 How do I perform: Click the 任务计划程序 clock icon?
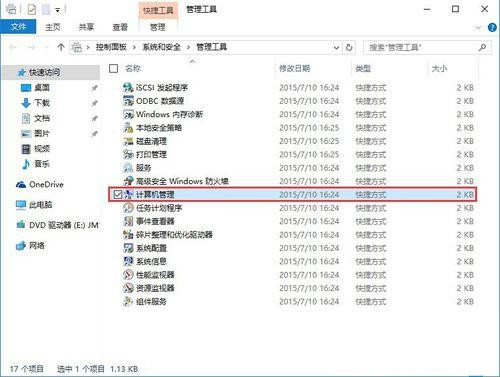pyautogui.click(x=128, y=208)
